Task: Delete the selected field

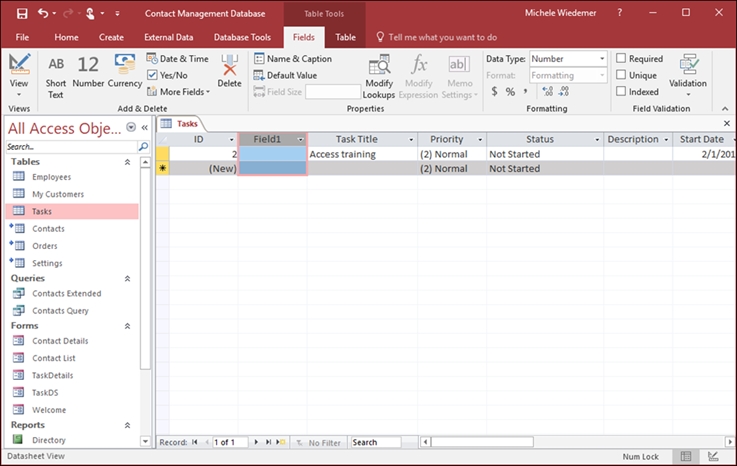Action: (229, 71)
